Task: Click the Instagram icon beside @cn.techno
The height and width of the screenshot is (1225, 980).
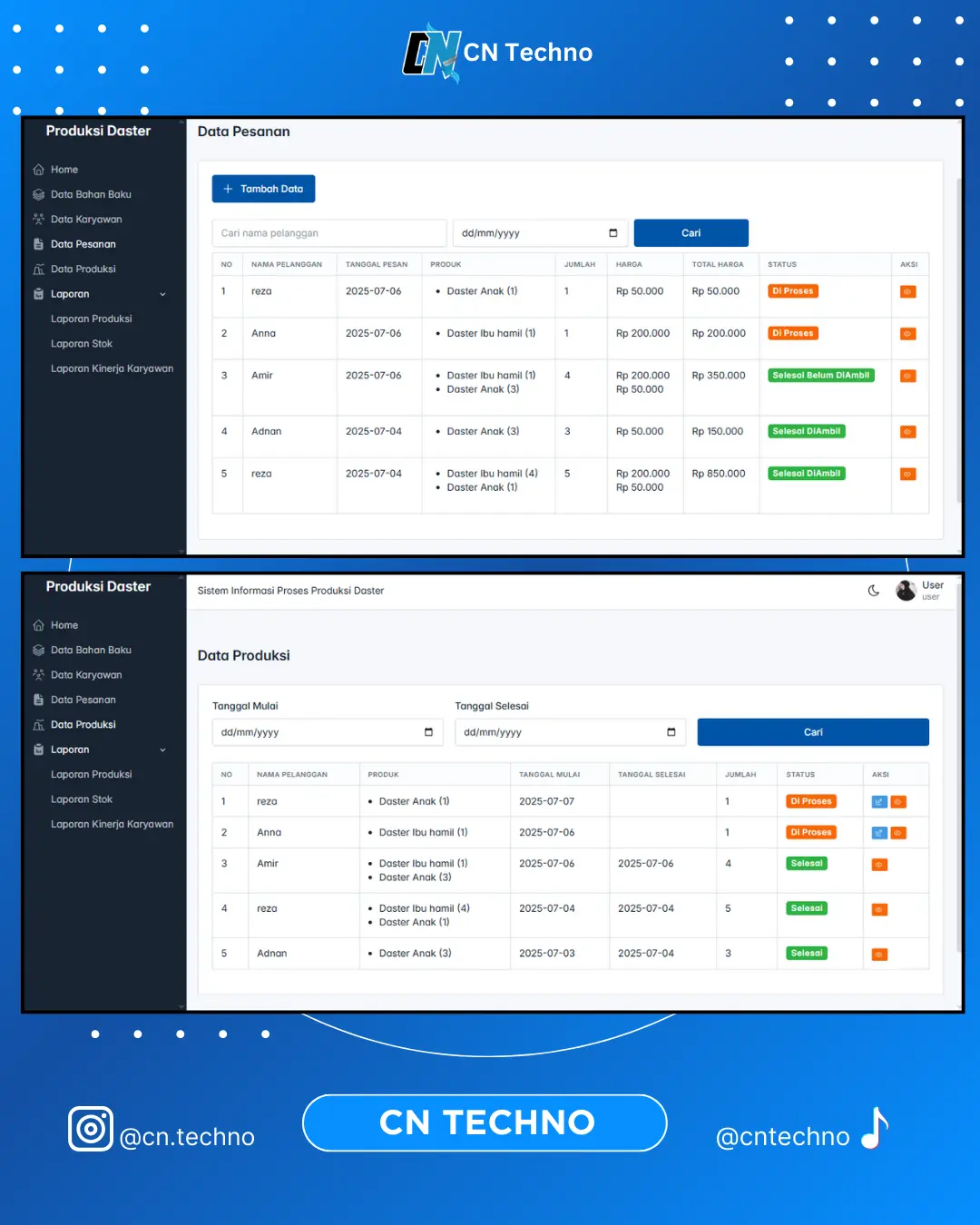Action: tap(91, 1129)
